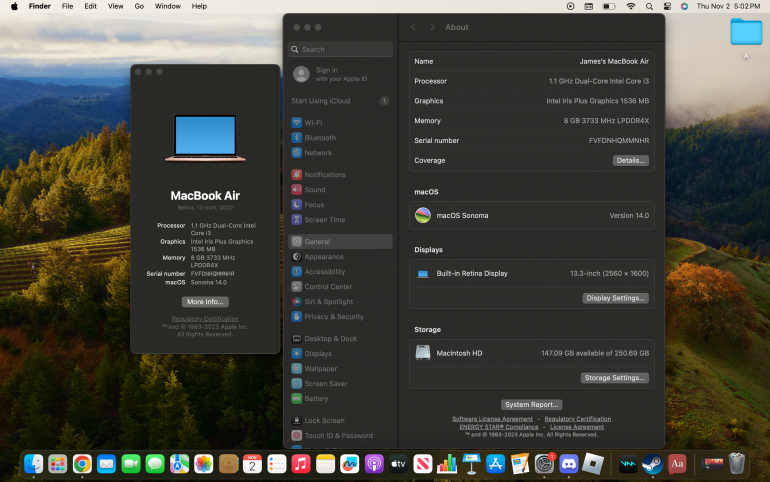This screenshot has width=770, height=482.
Task: Open the App Store from the Dock
Action: [x=495, y=464]
